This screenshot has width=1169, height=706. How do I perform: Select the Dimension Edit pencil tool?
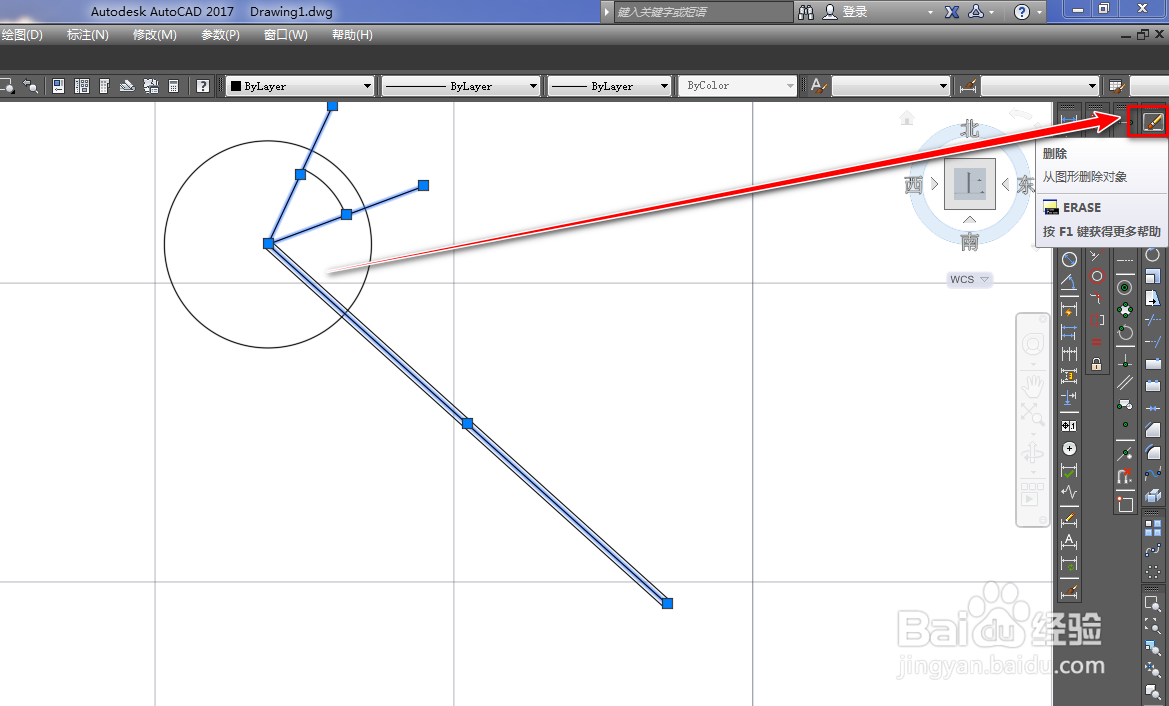point(1068,520)
